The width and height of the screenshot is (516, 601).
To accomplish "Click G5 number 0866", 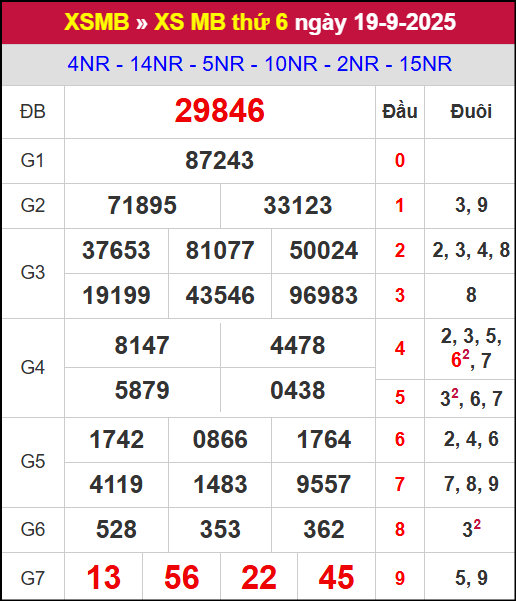I will coord(220,439).
